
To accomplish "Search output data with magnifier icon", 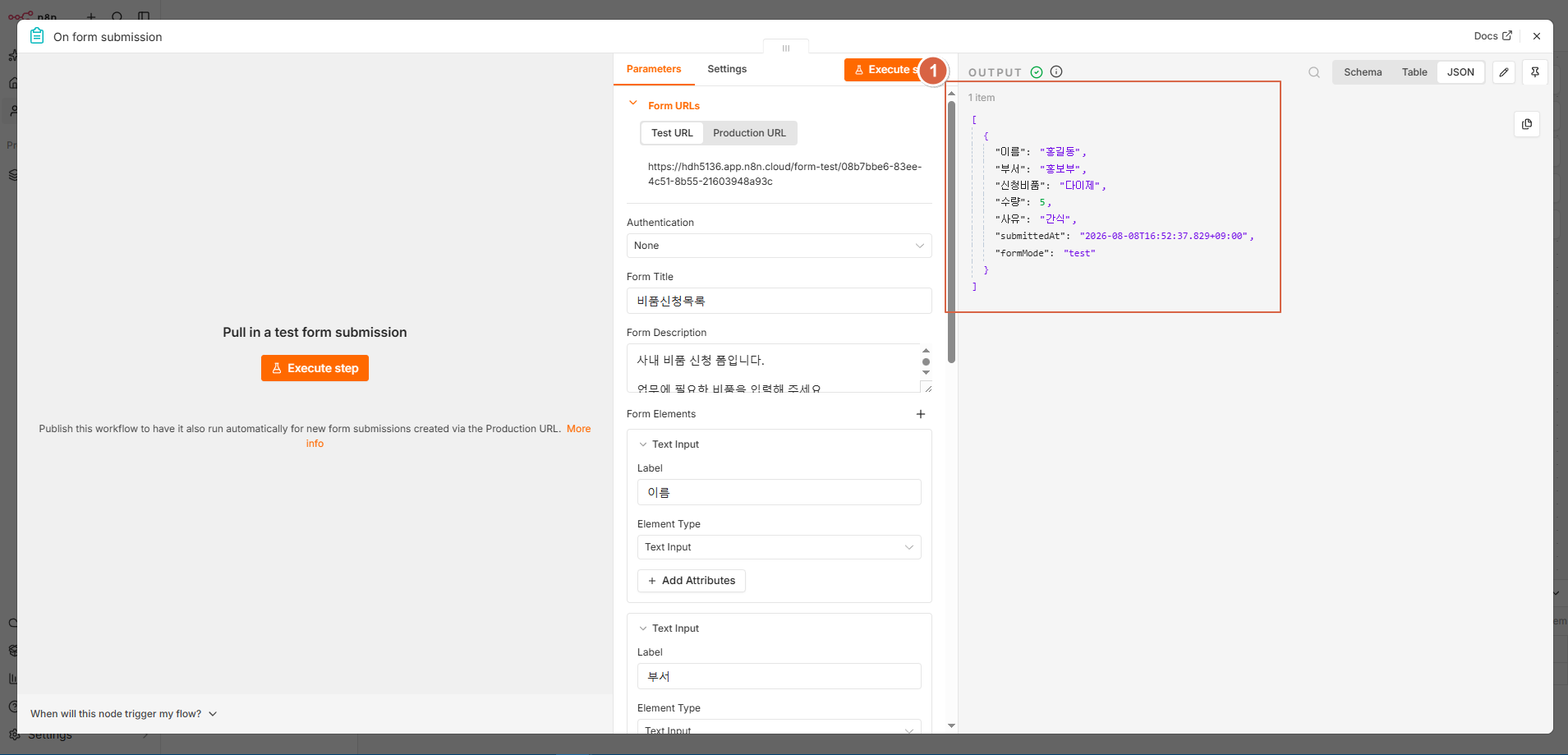I will (1314, 72).
